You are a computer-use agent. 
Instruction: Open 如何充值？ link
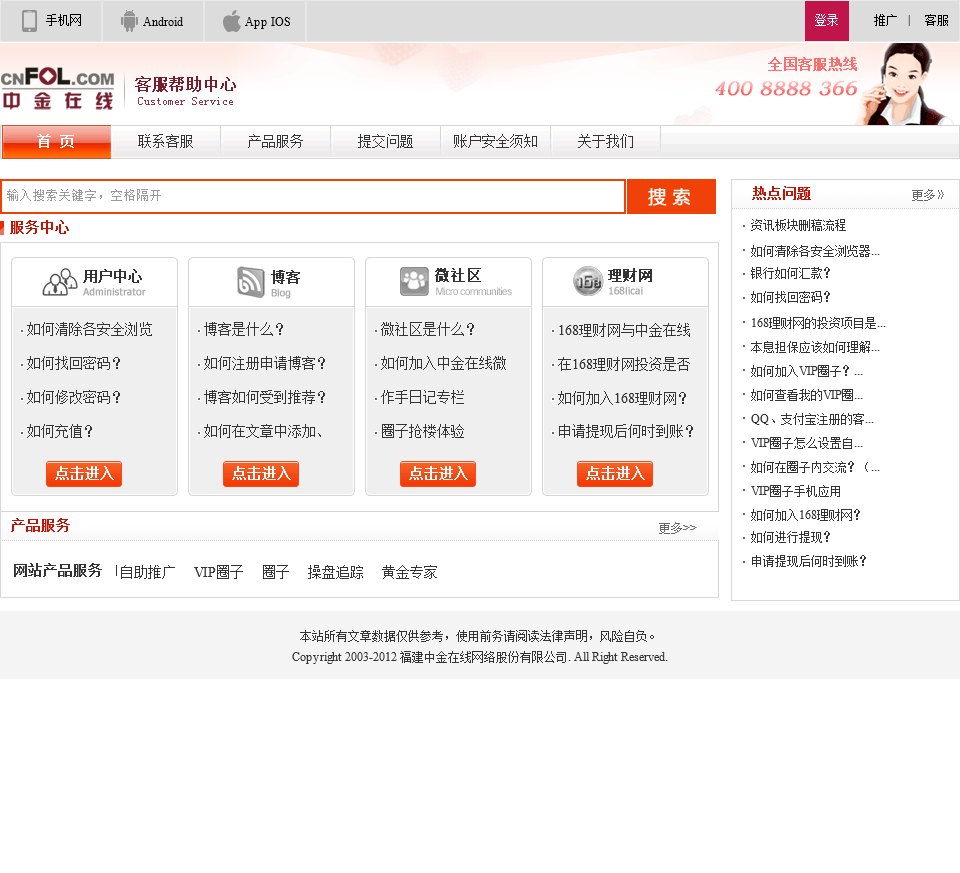[59, 432]
